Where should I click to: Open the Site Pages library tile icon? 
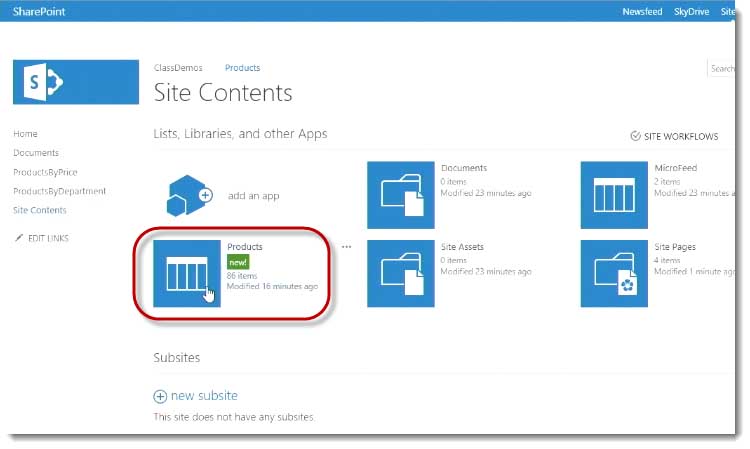(614, 274)
